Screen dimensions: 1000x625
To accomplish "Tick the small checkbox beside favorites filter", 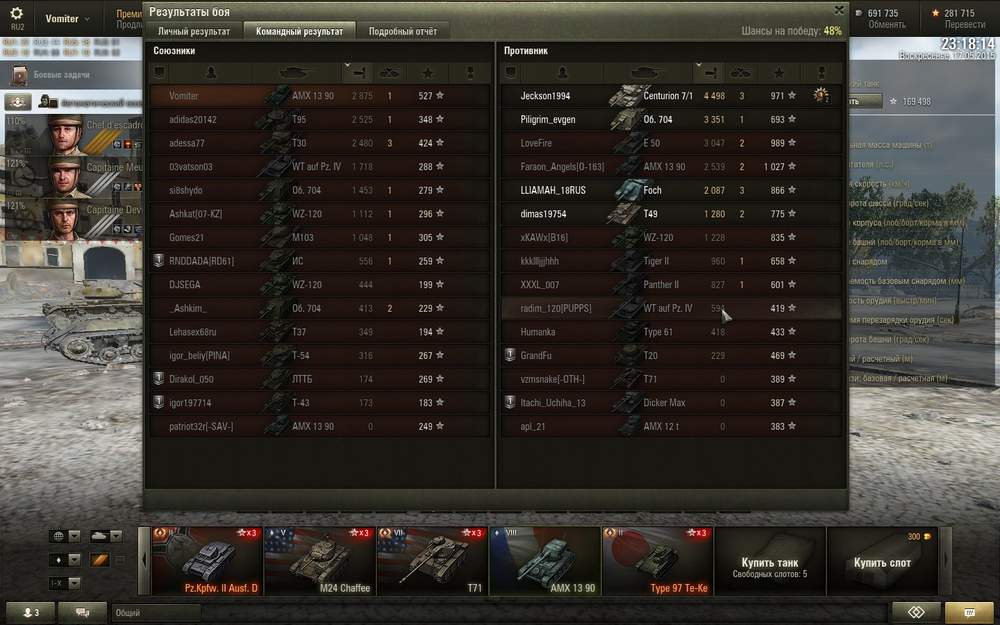I will [x=120, y=560].
